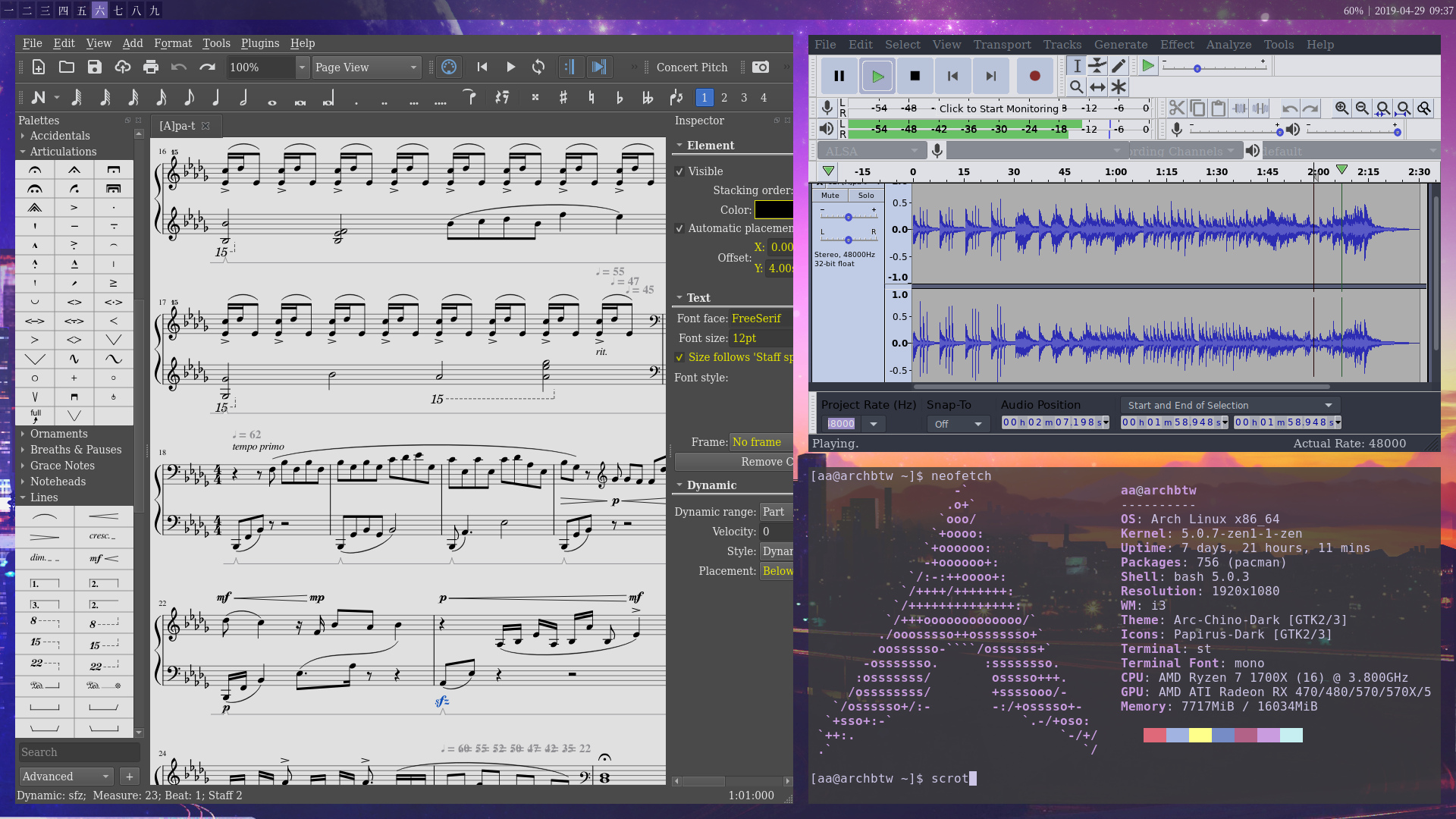
Task: Open MuseScore Format menu
Action: point(173,43)
